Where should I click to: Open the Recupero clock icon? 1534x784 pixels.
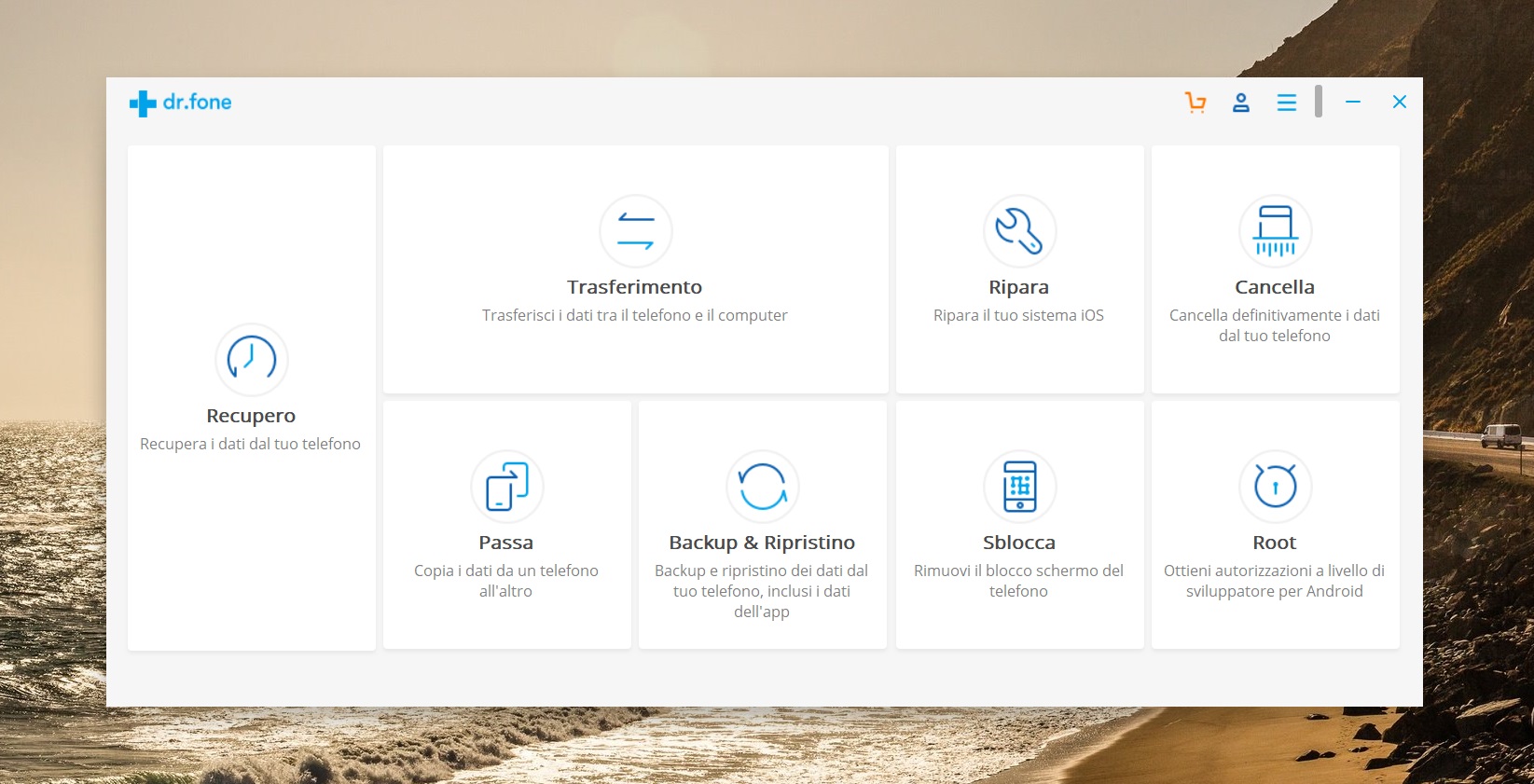(251, 359)
